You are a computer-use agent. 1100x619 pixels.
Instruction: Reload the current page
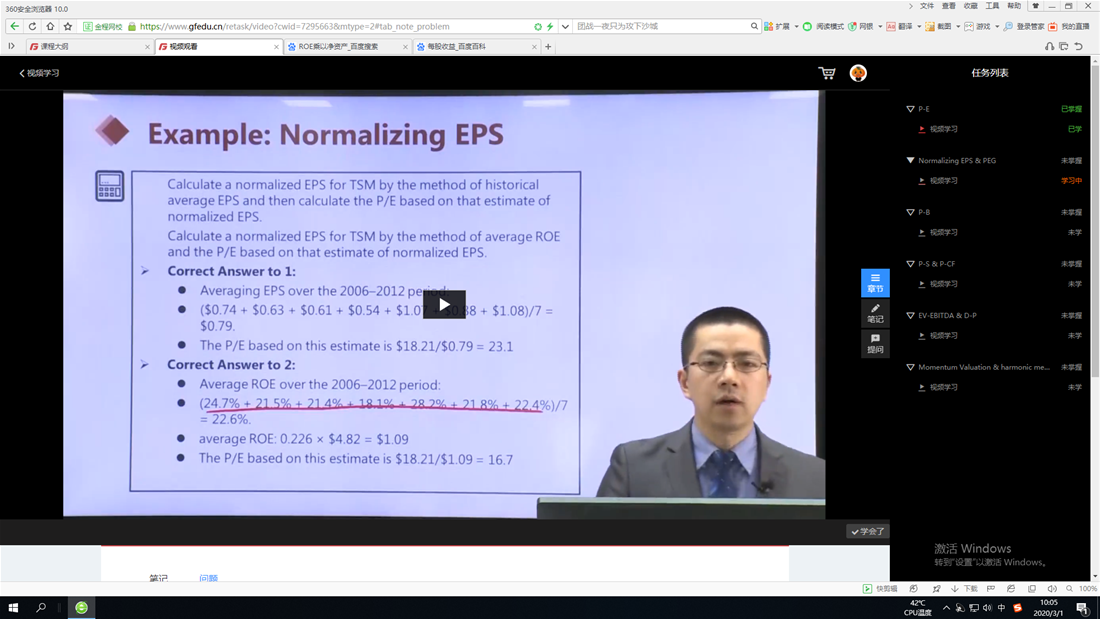click(32, 27)
